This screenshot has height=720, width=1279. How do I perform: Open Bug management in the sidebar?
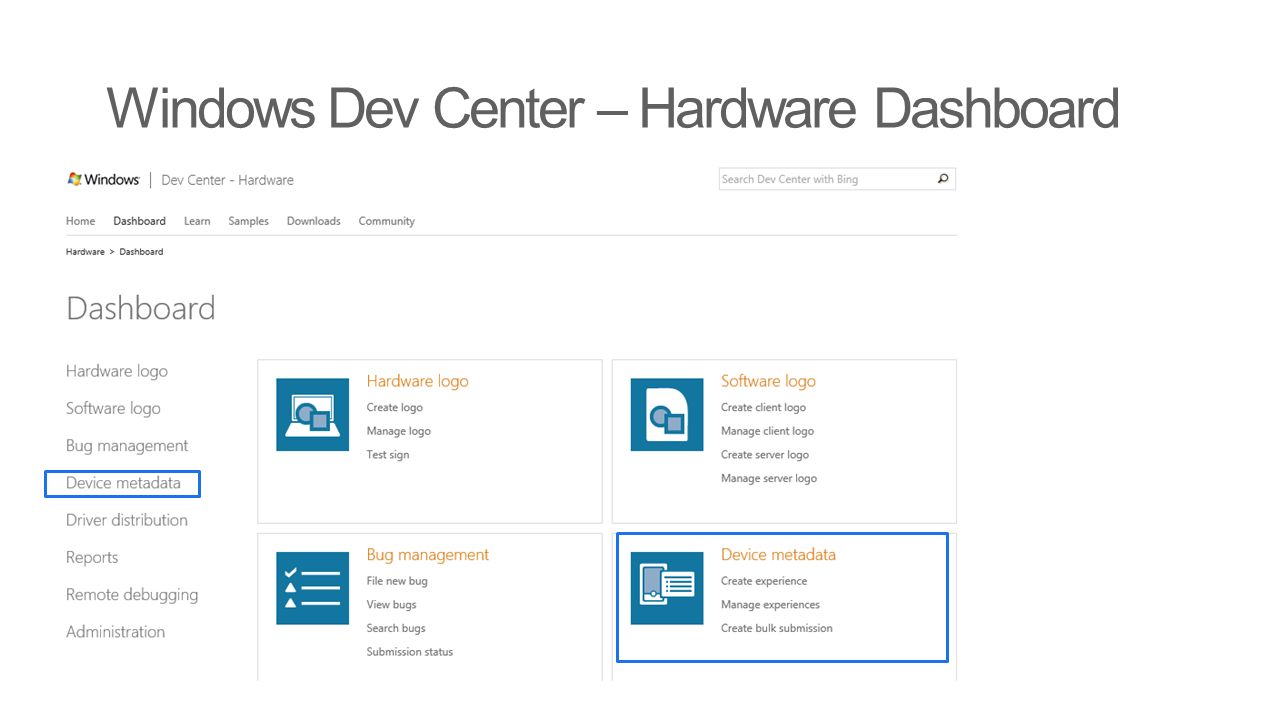127,446
